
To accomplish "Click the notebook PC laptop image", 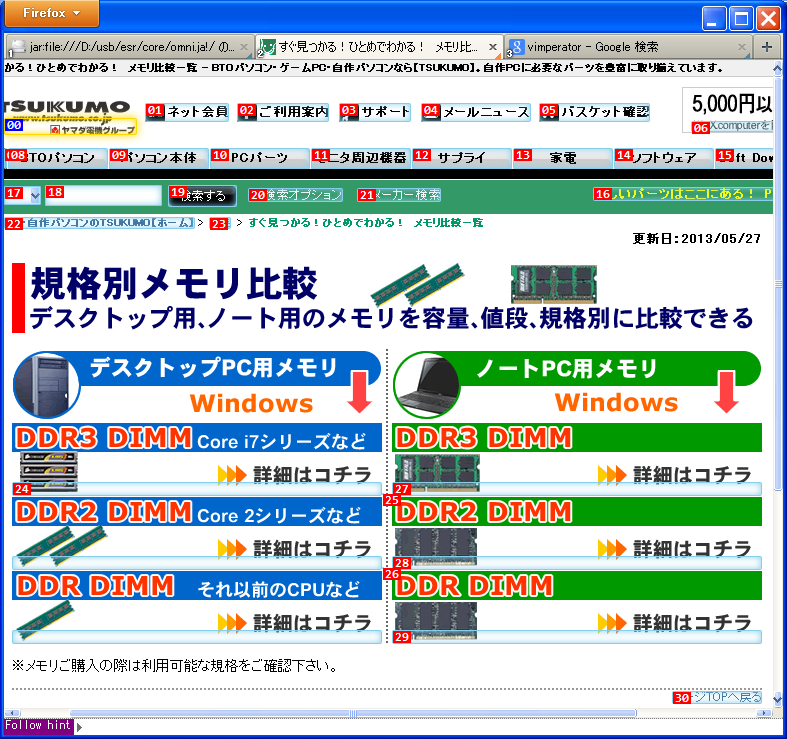I will (426, 386).
